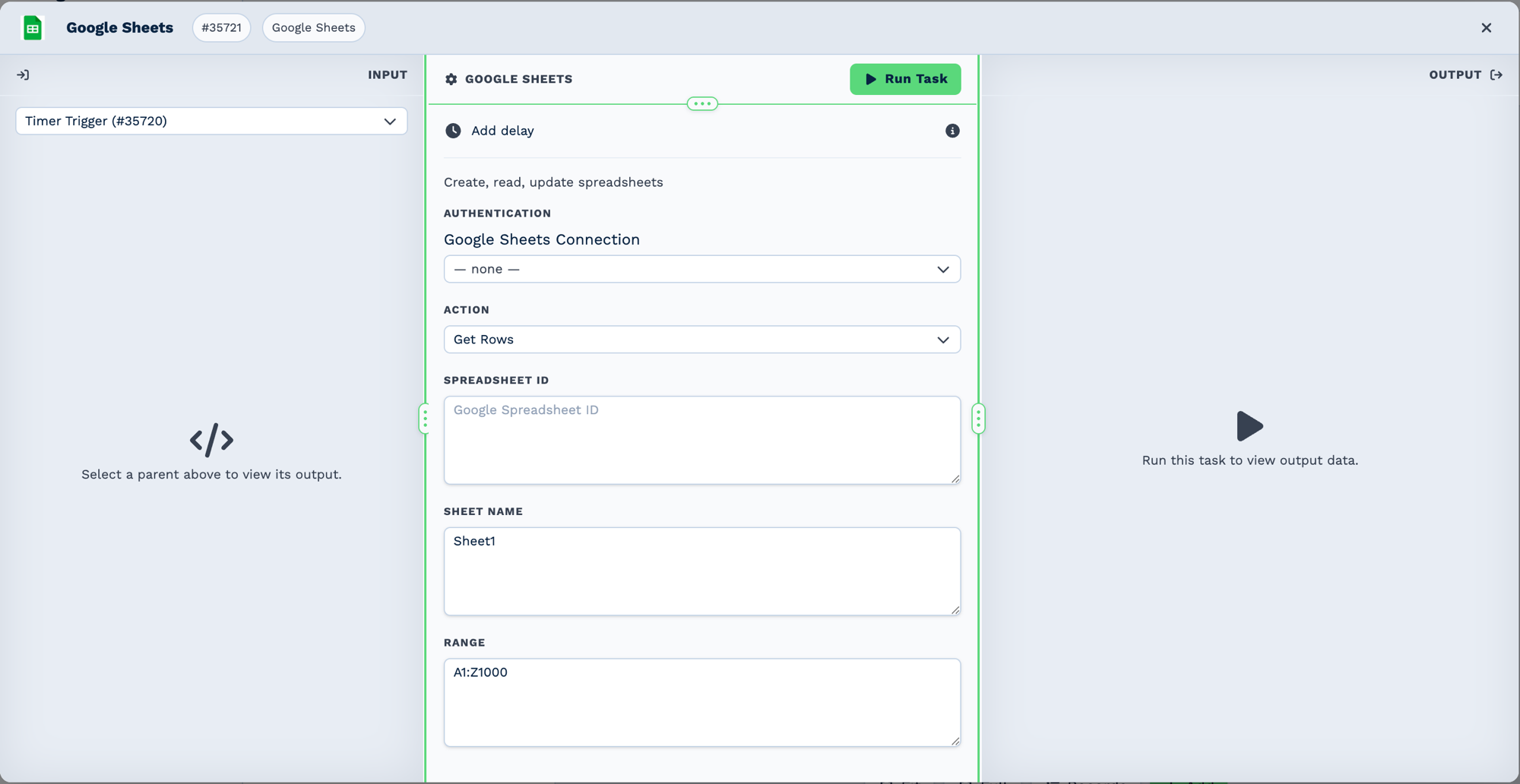The width and height of the screenshot is (1520, 784).
Task: Click the resize grip of the Sheet Name field
Action: pyautogui.click(x=955, y=610)
